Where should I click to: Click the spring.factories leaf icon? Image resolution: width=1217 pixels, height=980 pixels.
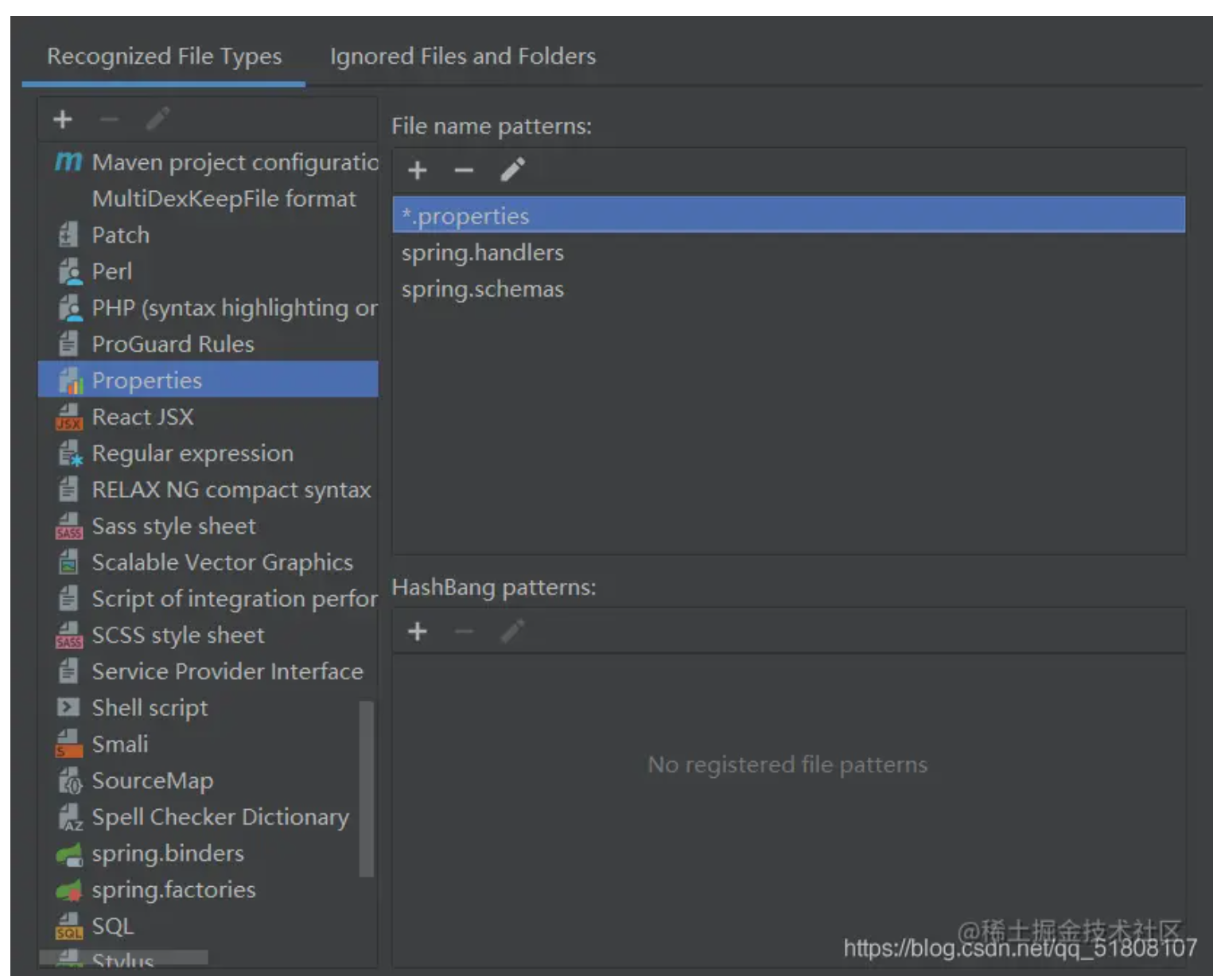(69, 890)
